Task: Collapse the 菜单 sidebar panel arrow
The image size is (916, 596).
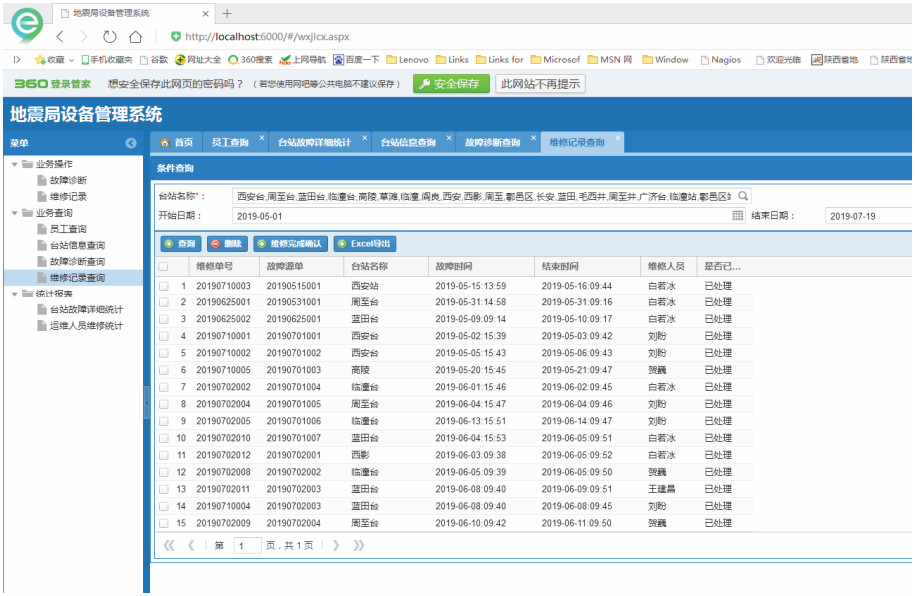Action: [131, 143]
